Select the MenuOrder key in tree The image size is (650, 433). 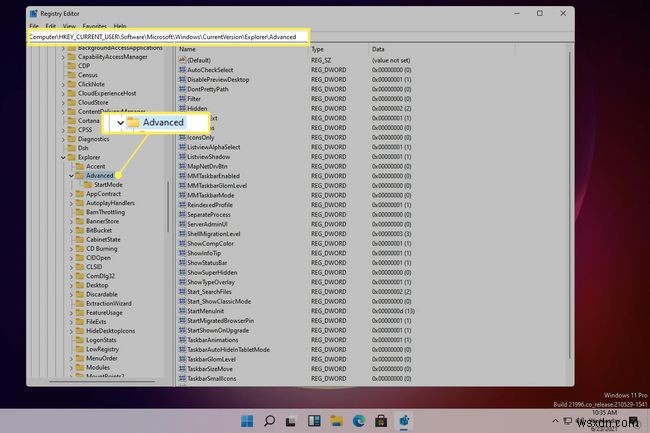click(x=102, y=358)
